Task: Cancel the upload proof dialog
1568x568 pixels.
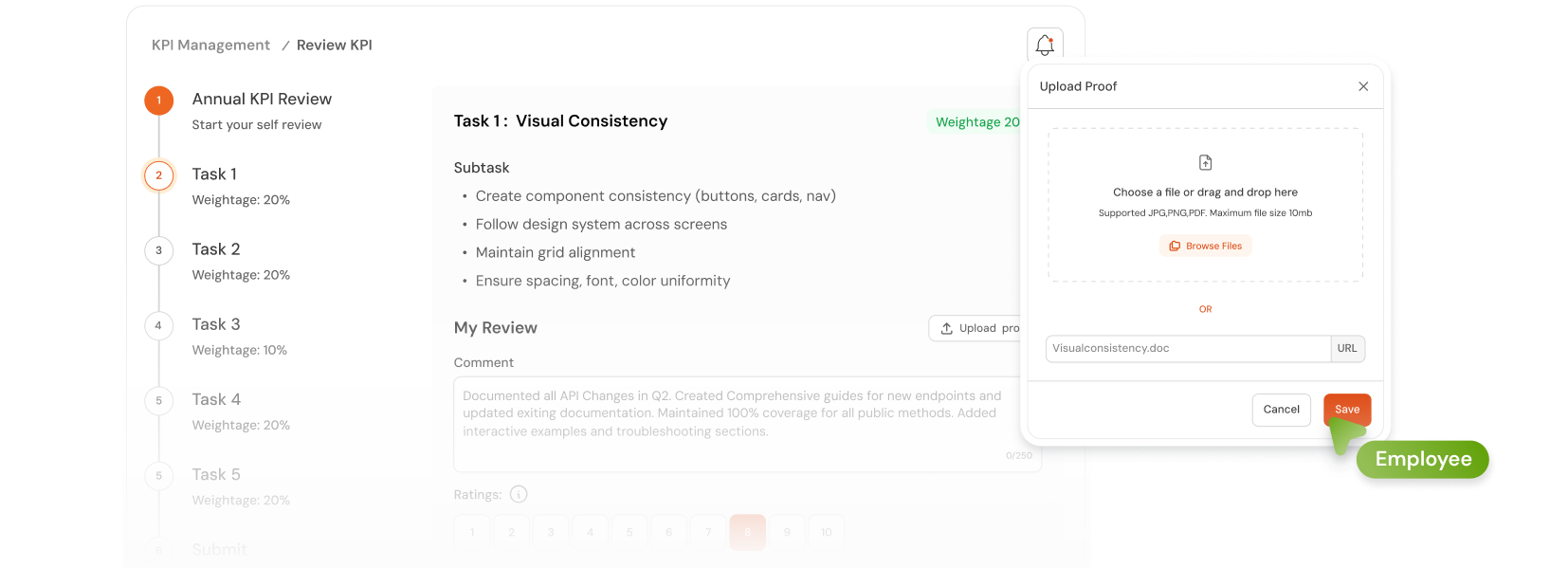Action: click(1281, 410)
